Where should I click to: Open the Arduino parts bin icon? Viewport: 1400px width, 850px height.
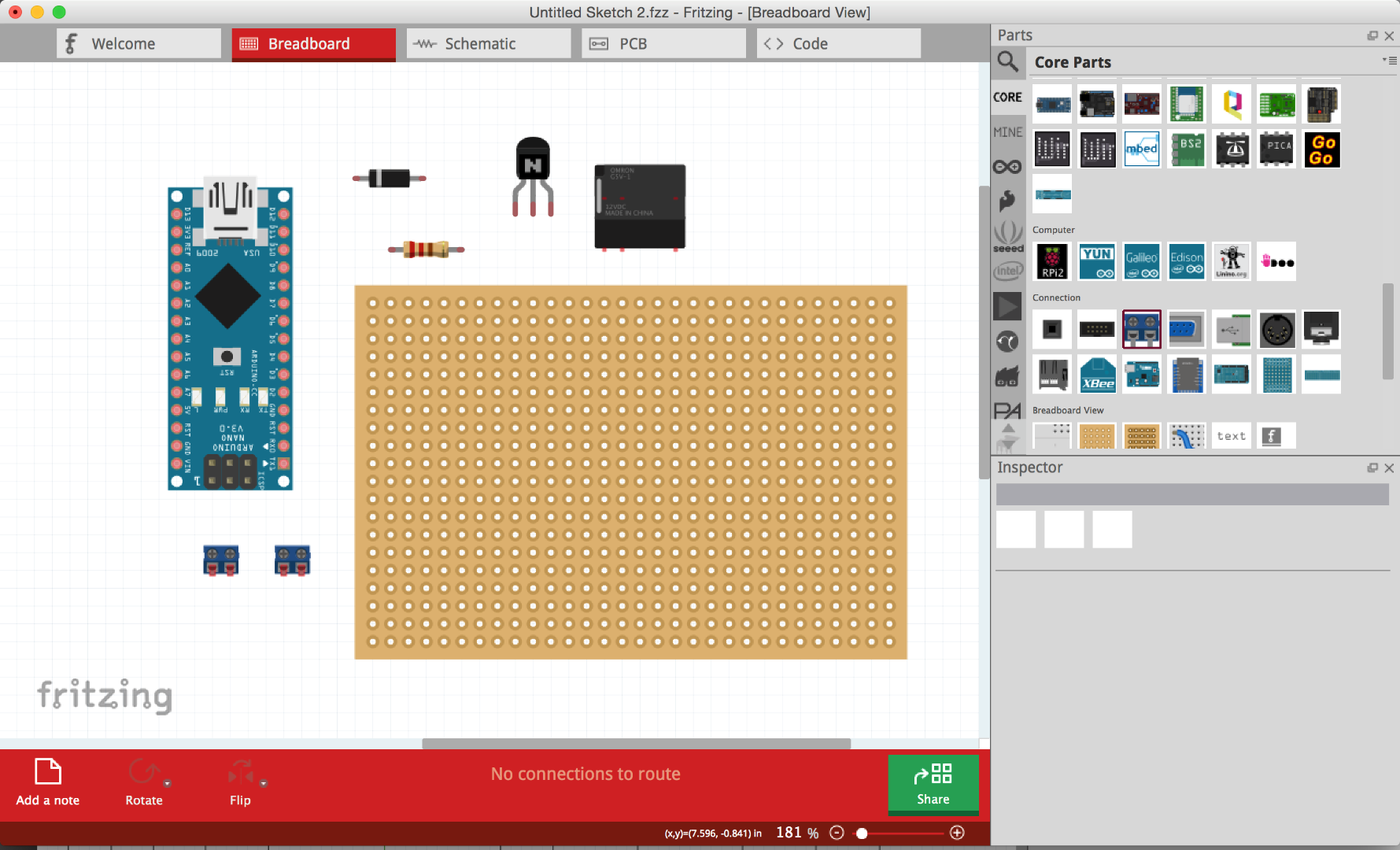tap(1008, 165)
